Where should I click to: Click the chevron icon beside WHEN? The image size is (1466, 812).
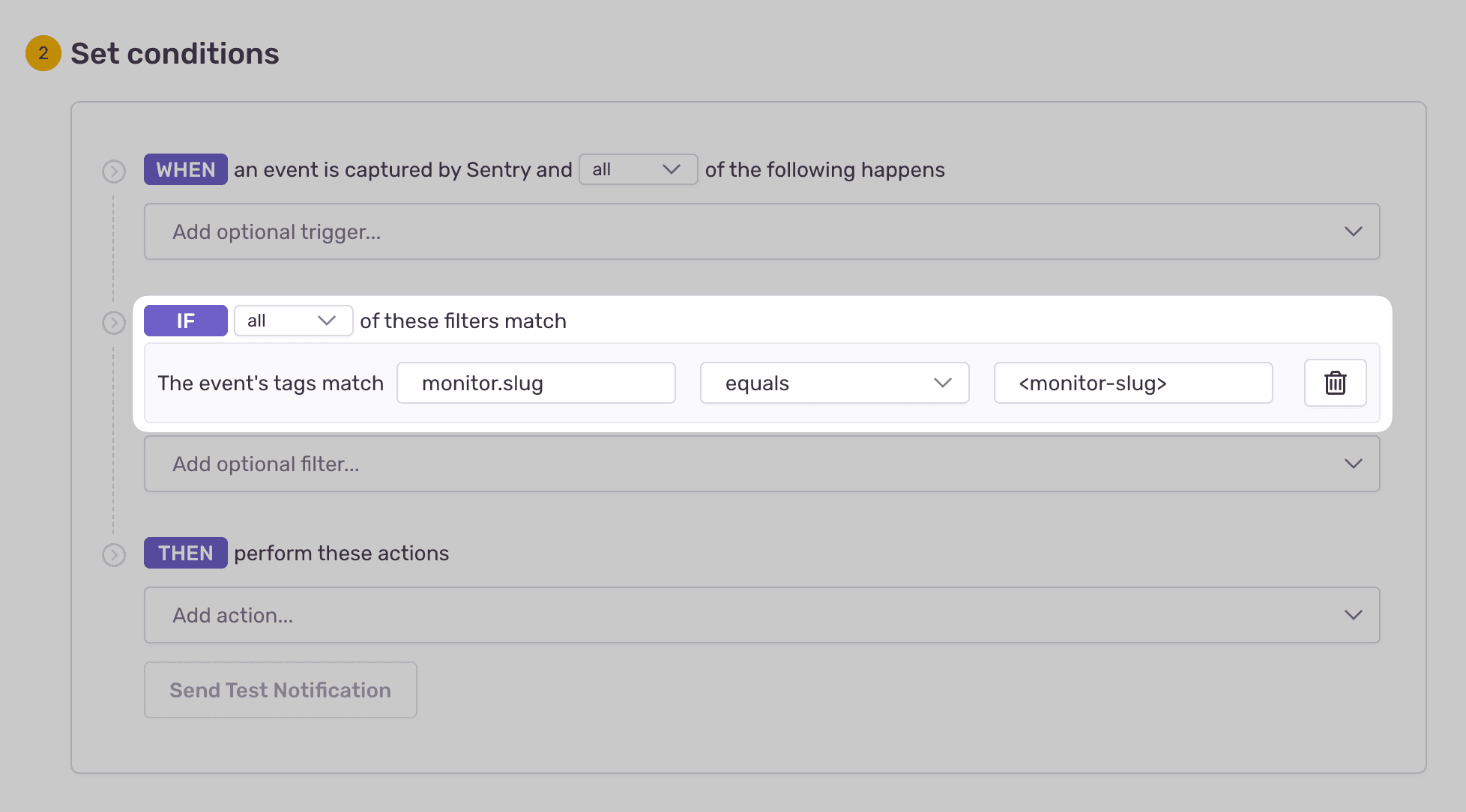pos(114,171)
